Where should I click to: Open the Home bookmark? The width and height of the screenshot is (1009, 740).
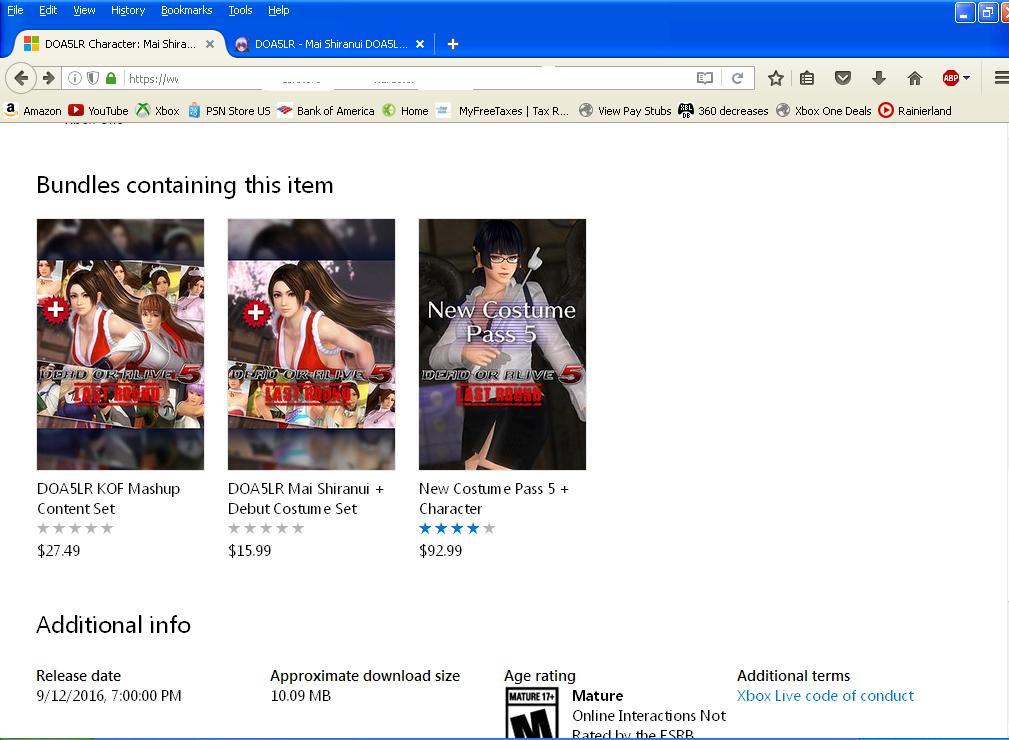pos(405,111)
